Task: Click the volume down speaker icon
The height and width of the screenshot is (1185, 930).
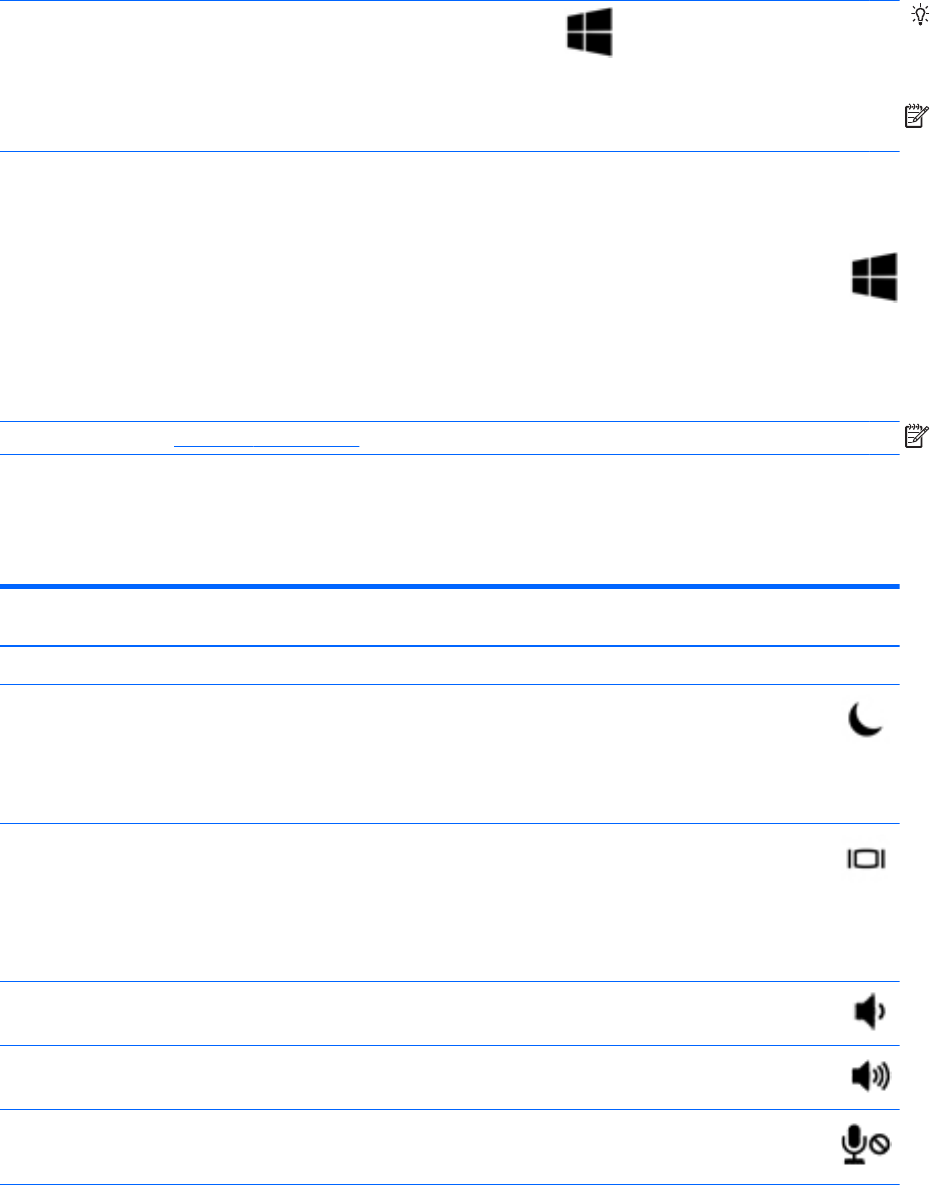Action: 868,1013
